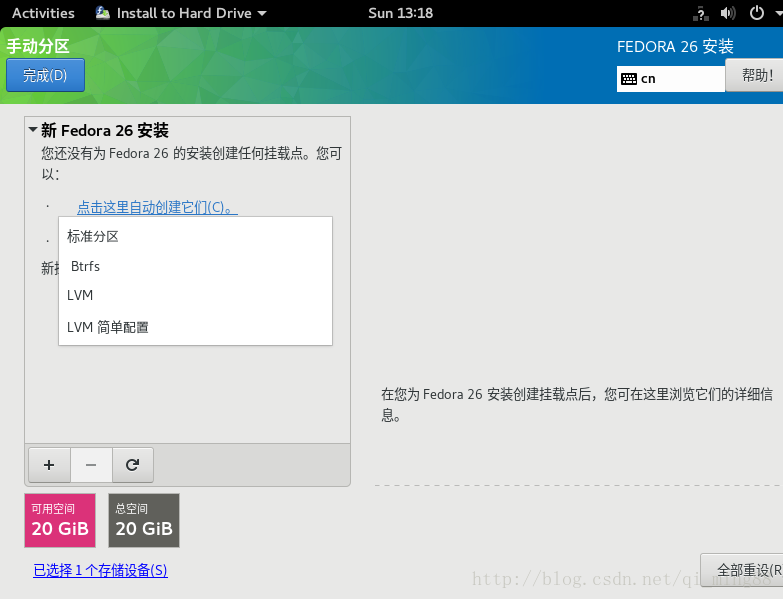Click the 手动分区 page title
Viewport: 783px width, 599px height.
[x=38, y=46]
